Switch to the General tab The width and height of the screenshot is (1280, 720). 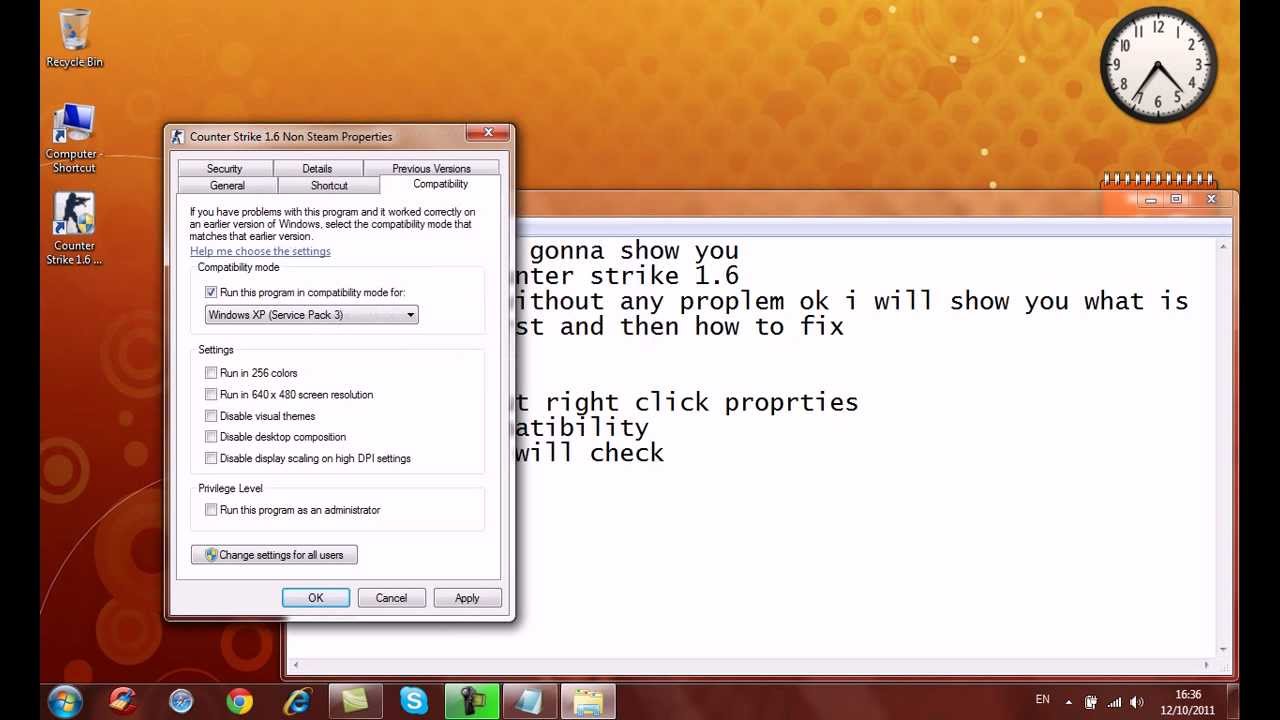point(227,186)
